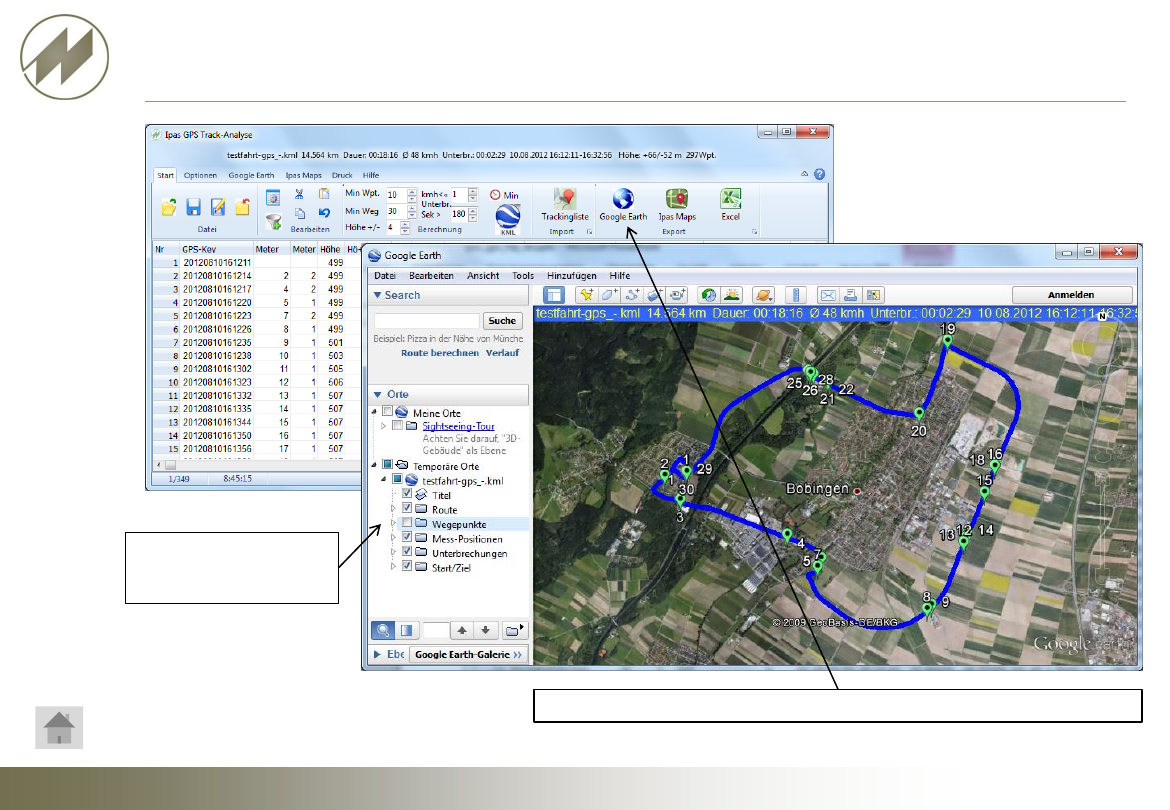Switch to Optionen ribbon tab
Viewport: 1170px width, 810px height.
[200, 175]
